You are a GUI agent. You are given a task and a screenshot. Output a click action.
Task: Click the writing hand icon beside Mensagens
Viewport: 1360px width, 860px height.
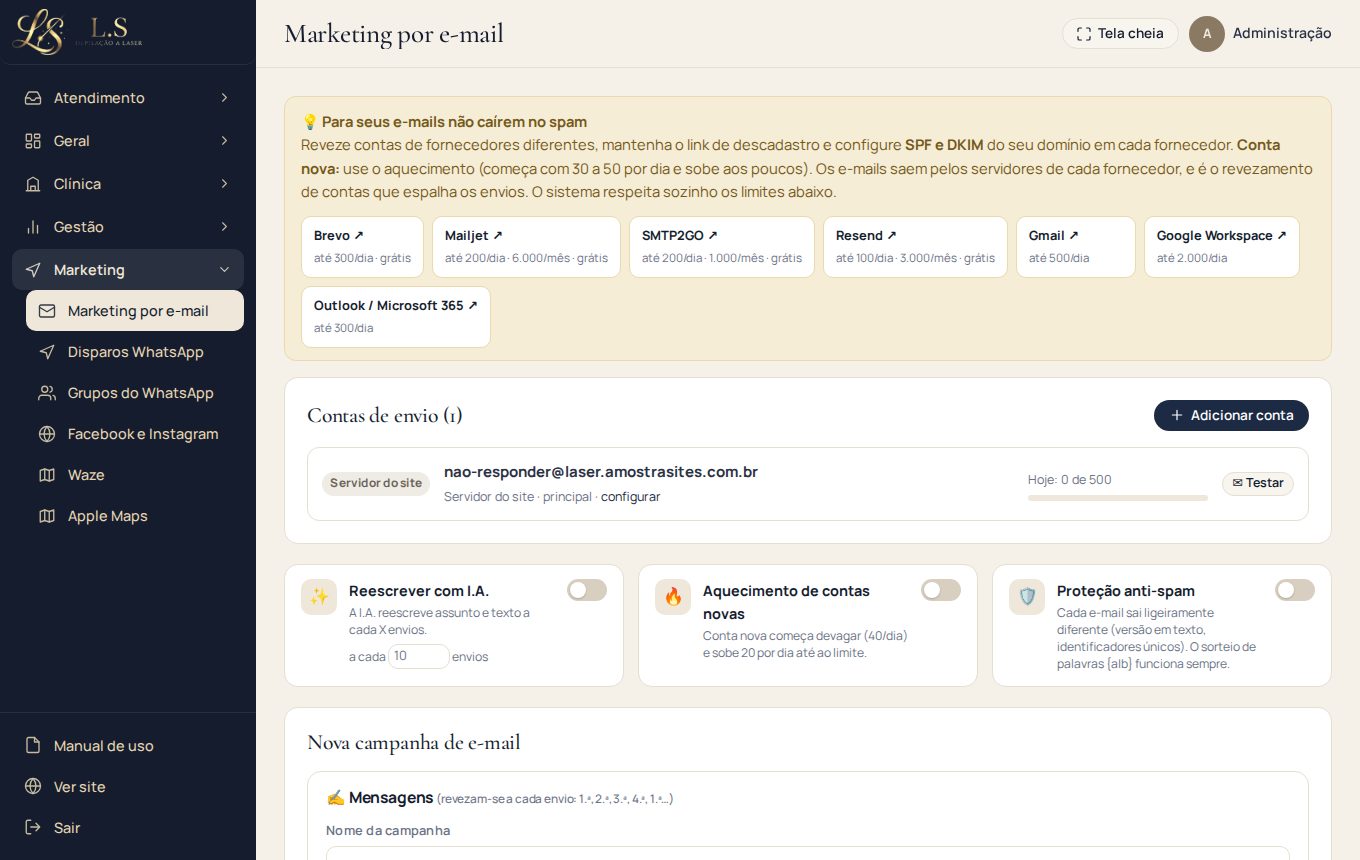pos(335,798)
